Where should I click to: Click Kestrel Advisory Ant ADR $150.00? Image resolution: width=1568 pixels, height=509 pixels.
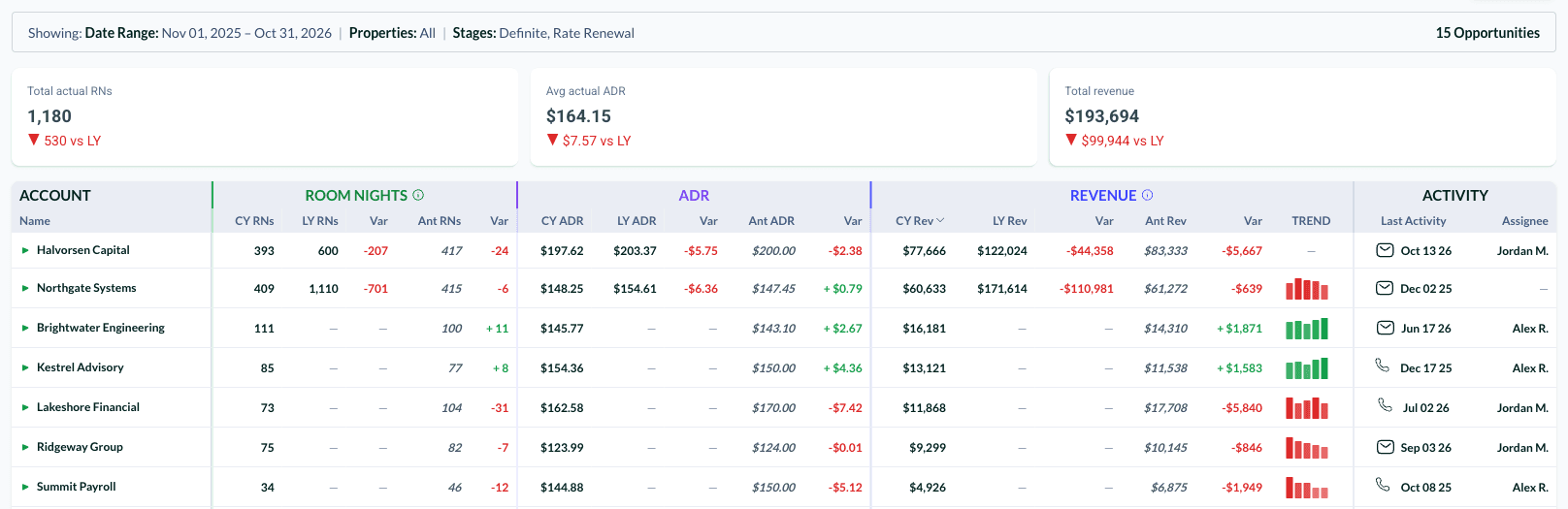pyautogui.click(x=773, y=368)
